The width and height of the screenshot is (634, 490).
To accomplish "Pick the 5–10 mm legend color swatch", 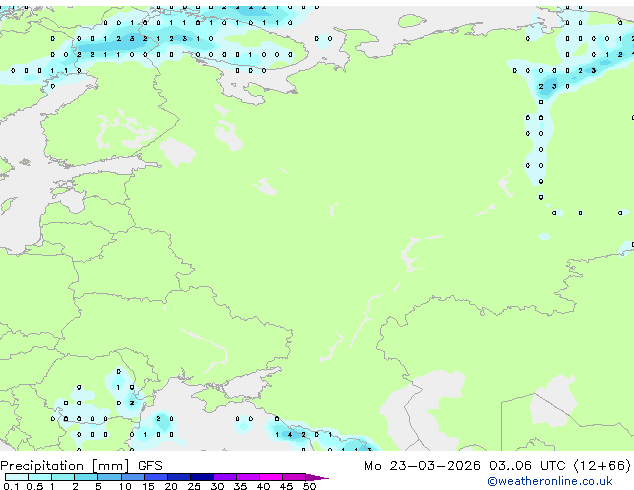I will coord(110,477).
